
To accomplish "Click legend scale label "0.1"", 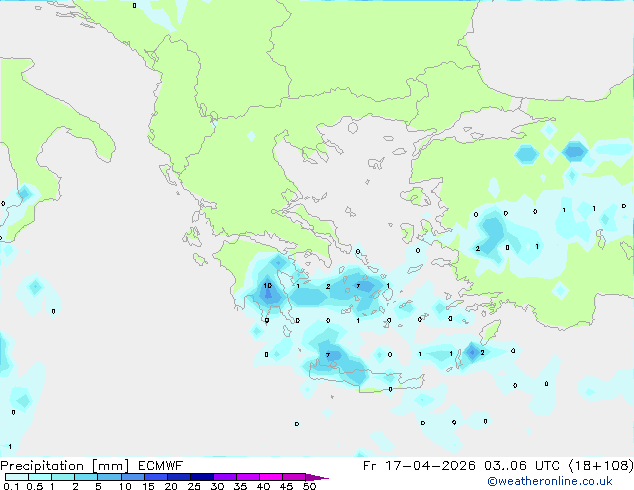I will (11, 486).
